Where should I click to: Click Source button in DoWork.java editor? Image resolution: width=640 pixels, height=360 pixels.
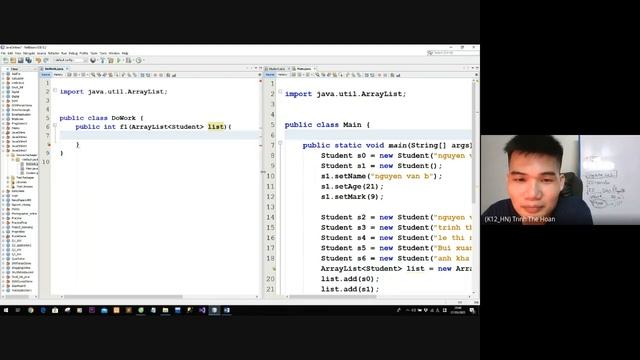coord(45,75)
